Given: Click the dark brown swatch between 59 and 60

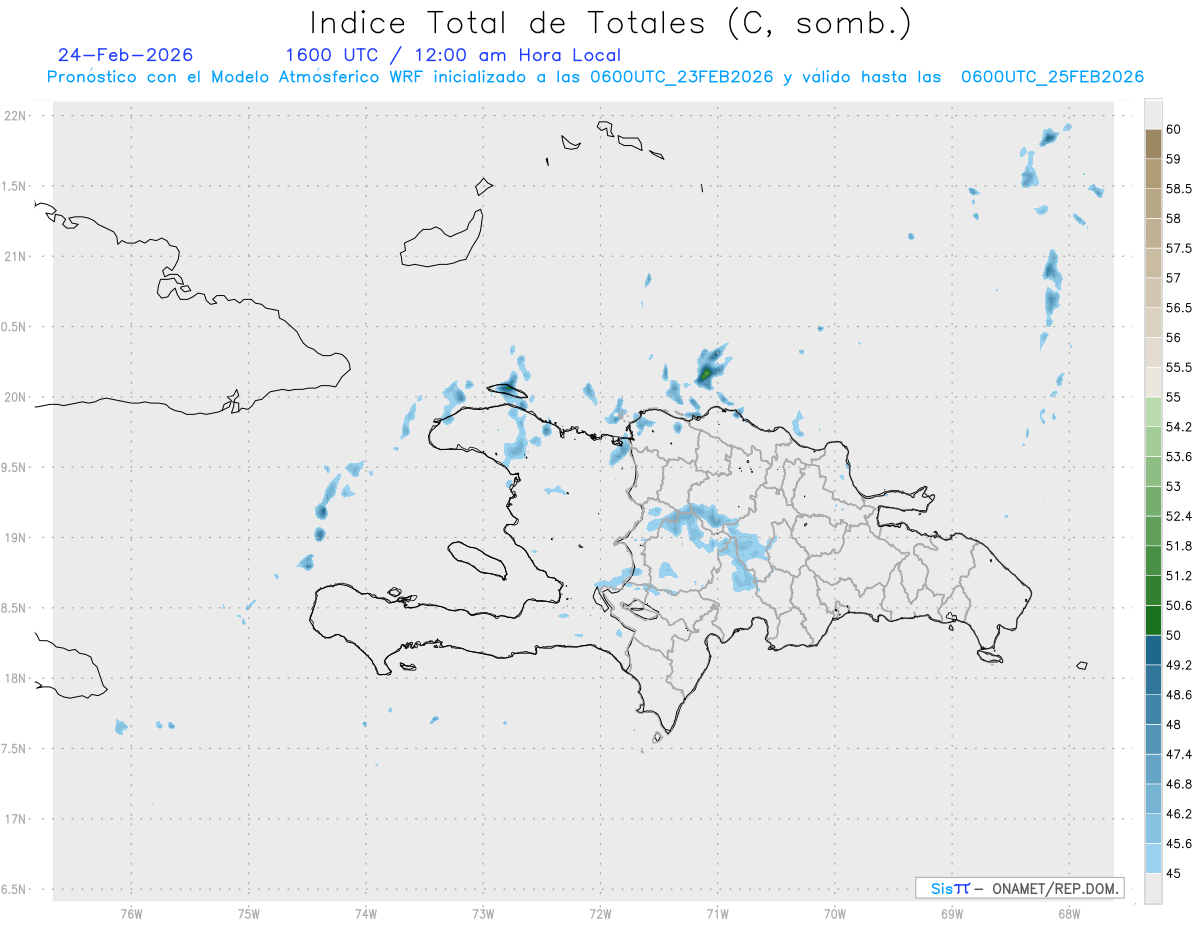Looking at the screenshot, I should click(1153, 144).
